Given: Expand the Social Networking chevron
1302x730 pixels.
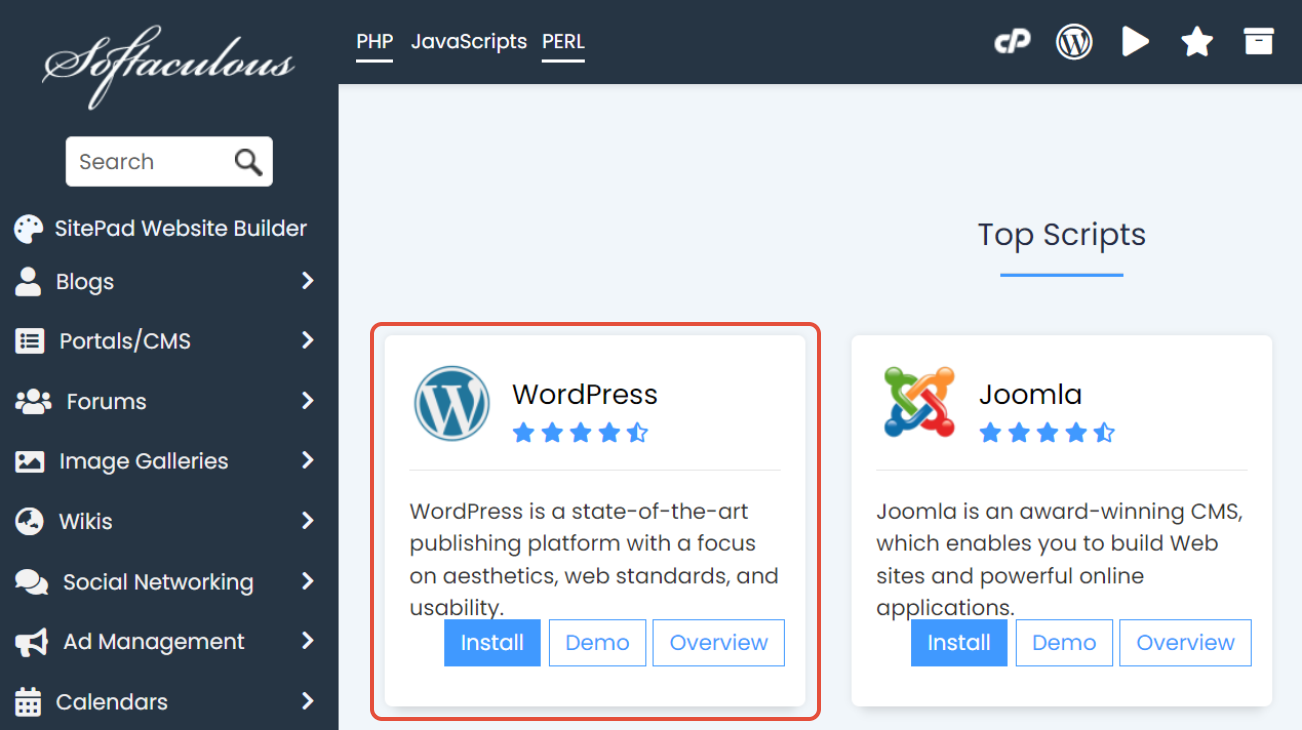Looking at the screenshot, I should tap(307, 580).
